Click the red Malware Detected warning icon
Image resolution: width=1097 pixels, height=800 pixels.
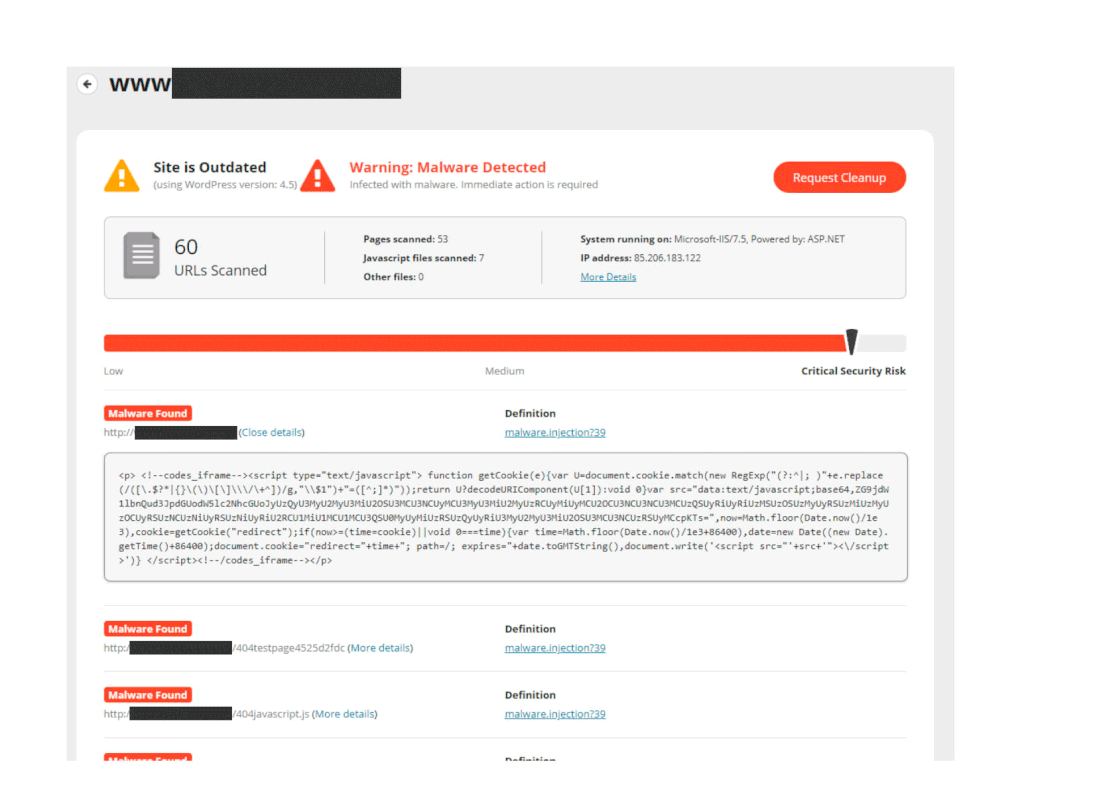(x=318, y=175)
